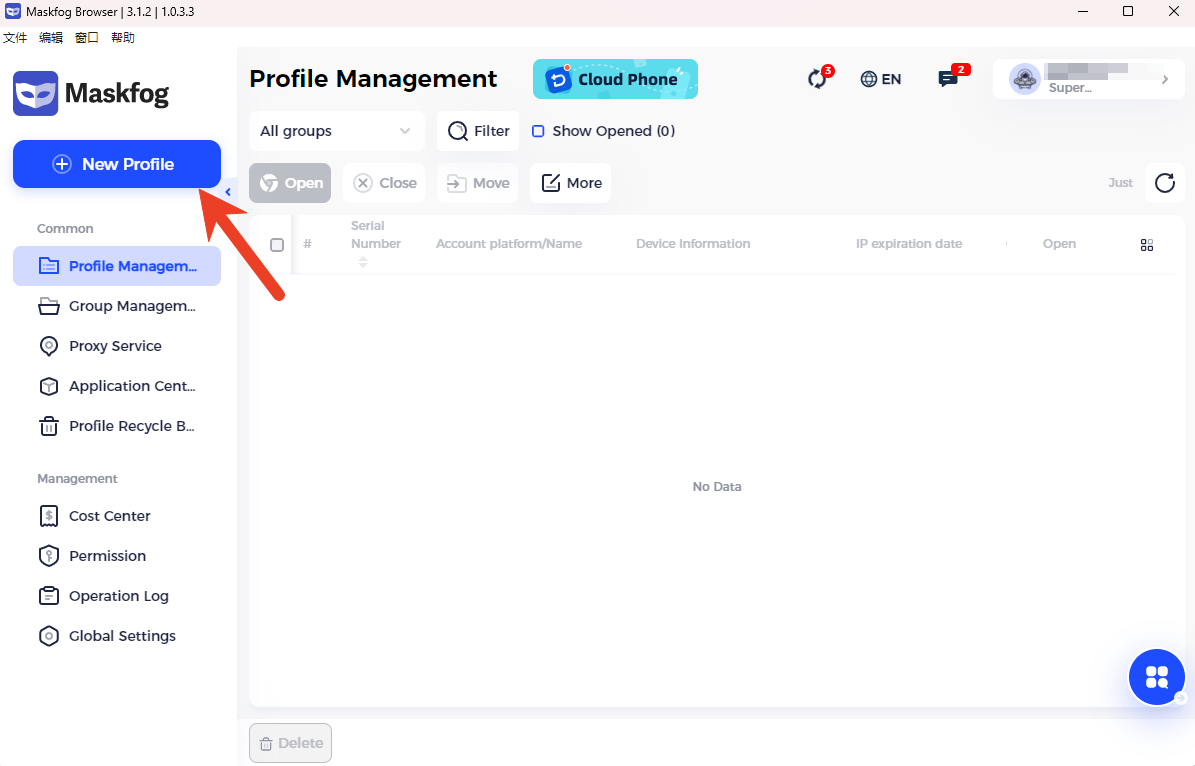Open the 帮助 menu

click(x=123, y=38)
